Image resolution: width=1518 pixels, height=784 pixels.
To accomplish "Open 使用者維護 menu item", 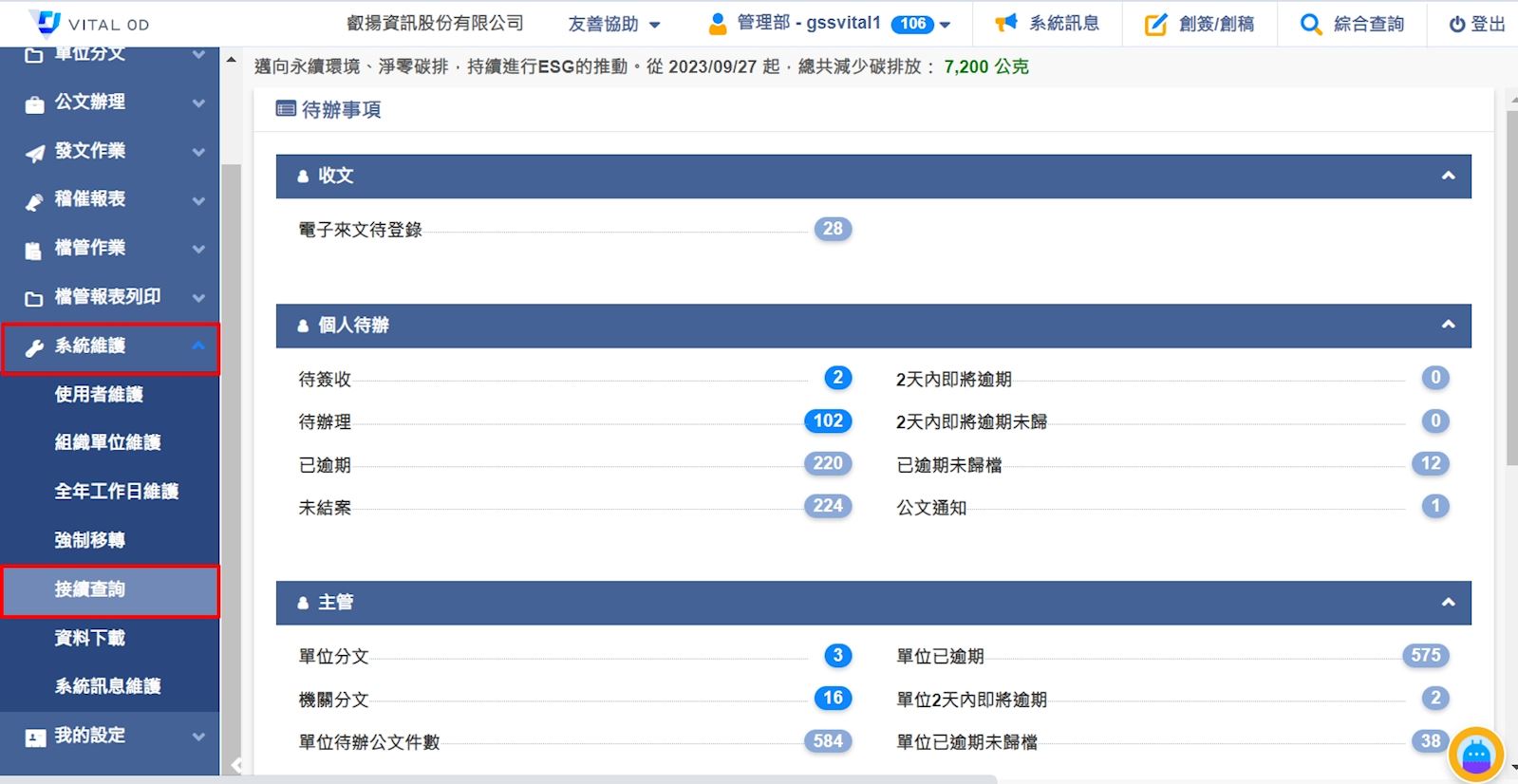I will pyautogui.click(x=99, y=394).
